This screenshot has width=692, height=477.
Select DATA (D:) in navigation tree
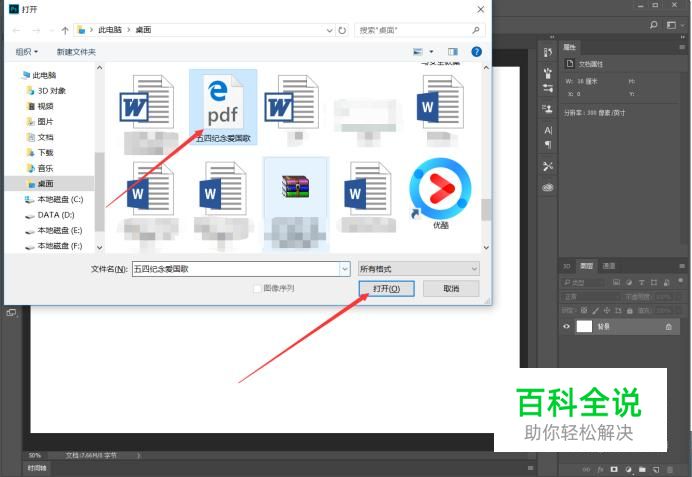[x=49, y=214]
